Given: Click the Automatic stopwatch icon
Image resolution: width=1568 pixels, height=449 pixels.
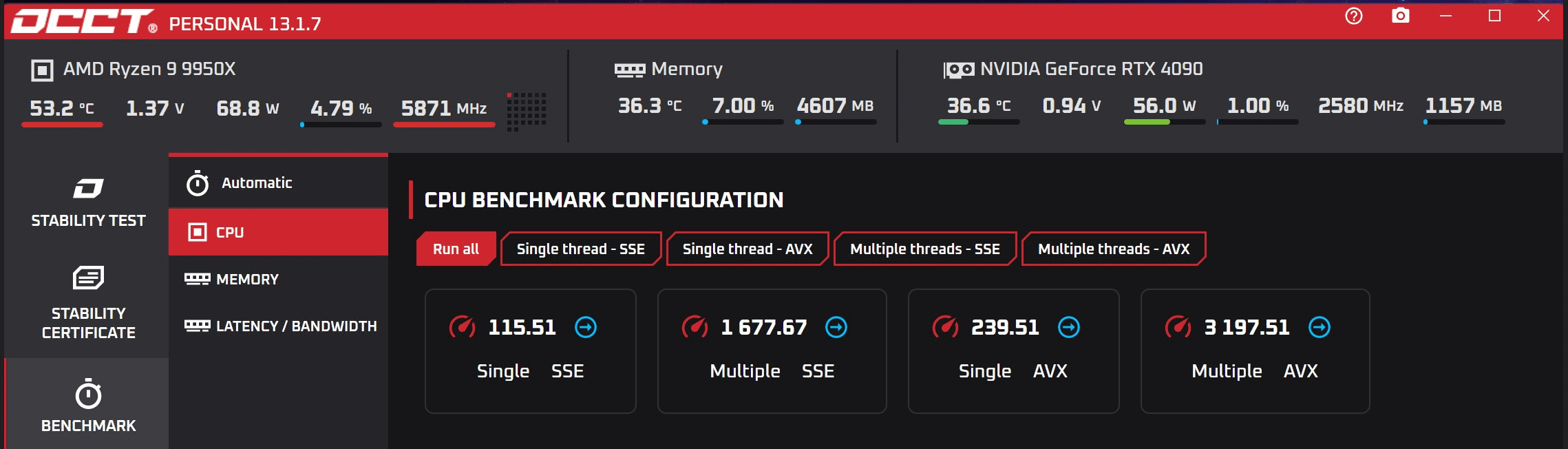Looking at the screenshot, I should tap(198, 183).
